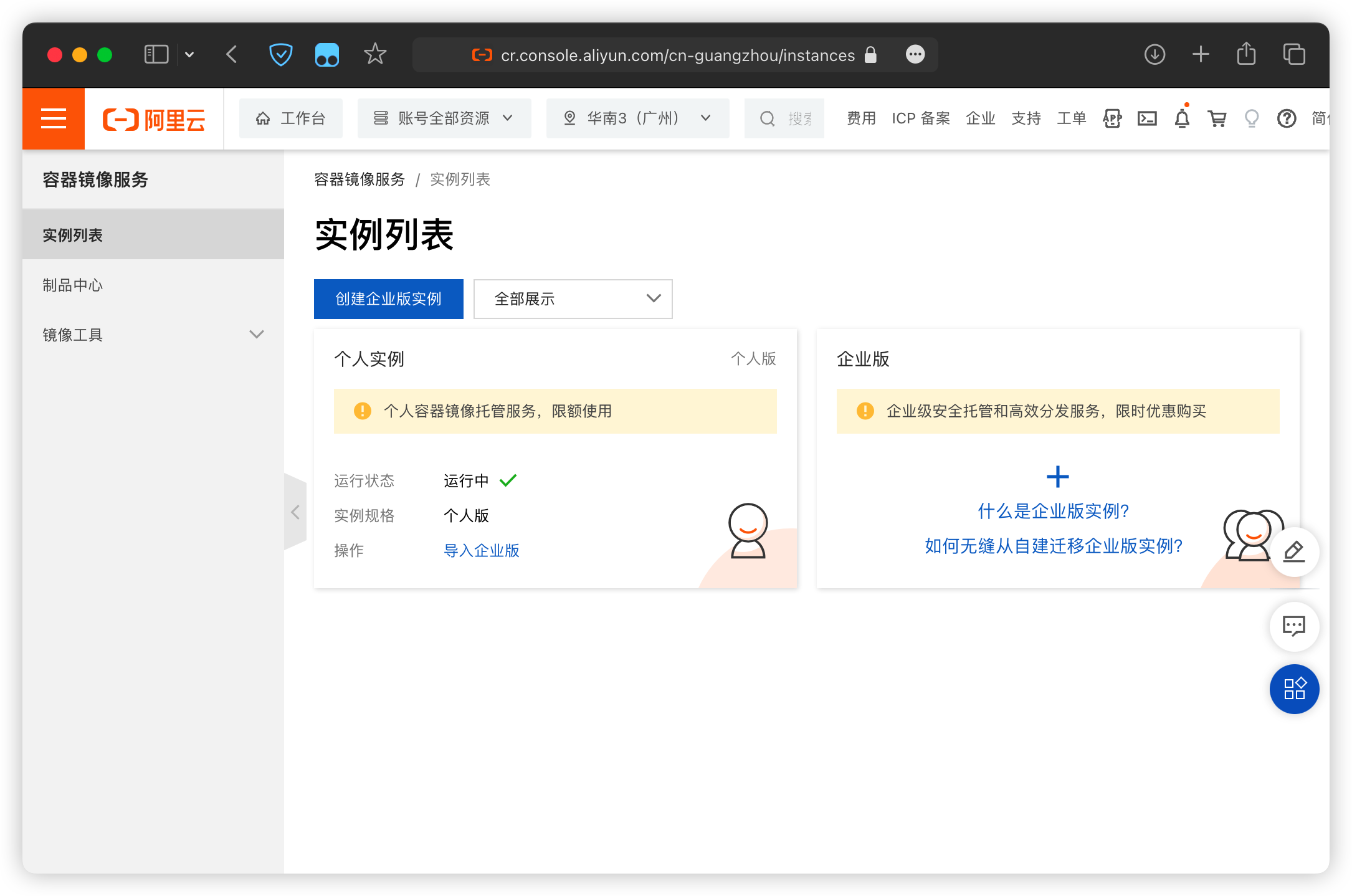This screenshot has height=896, width=1352.
Task: Open the floating chat feedback button
Action: click(1294, 626)
